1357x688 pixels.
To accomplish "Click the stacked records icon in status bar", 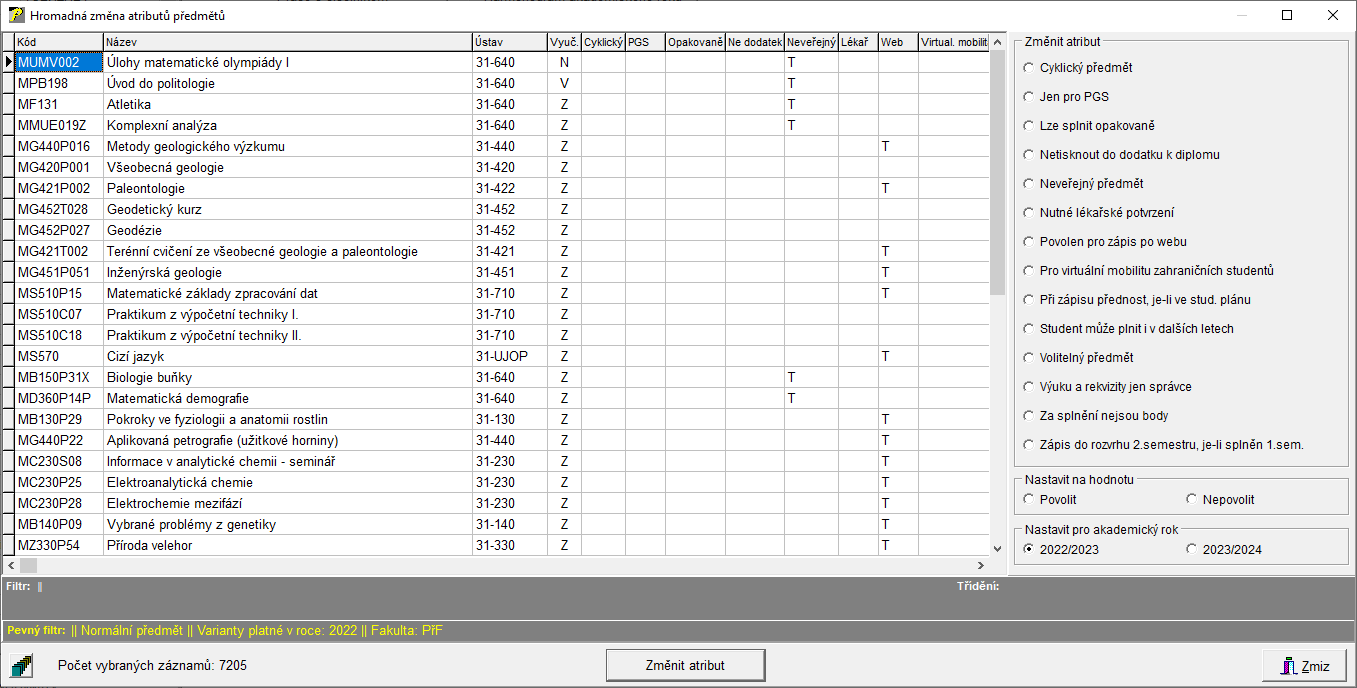I will click(22, 665).
